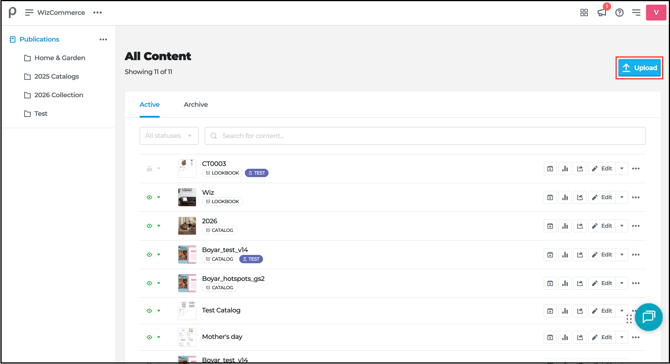
Task: Click the Publuu logo icon
Action: point(12,12)
